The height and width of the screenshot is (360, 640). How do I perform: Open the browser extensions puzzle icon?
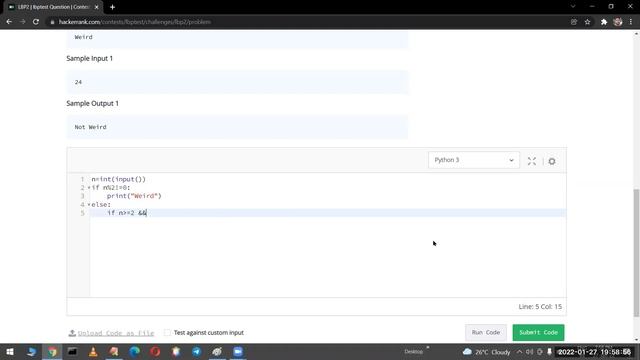point(604,22)
